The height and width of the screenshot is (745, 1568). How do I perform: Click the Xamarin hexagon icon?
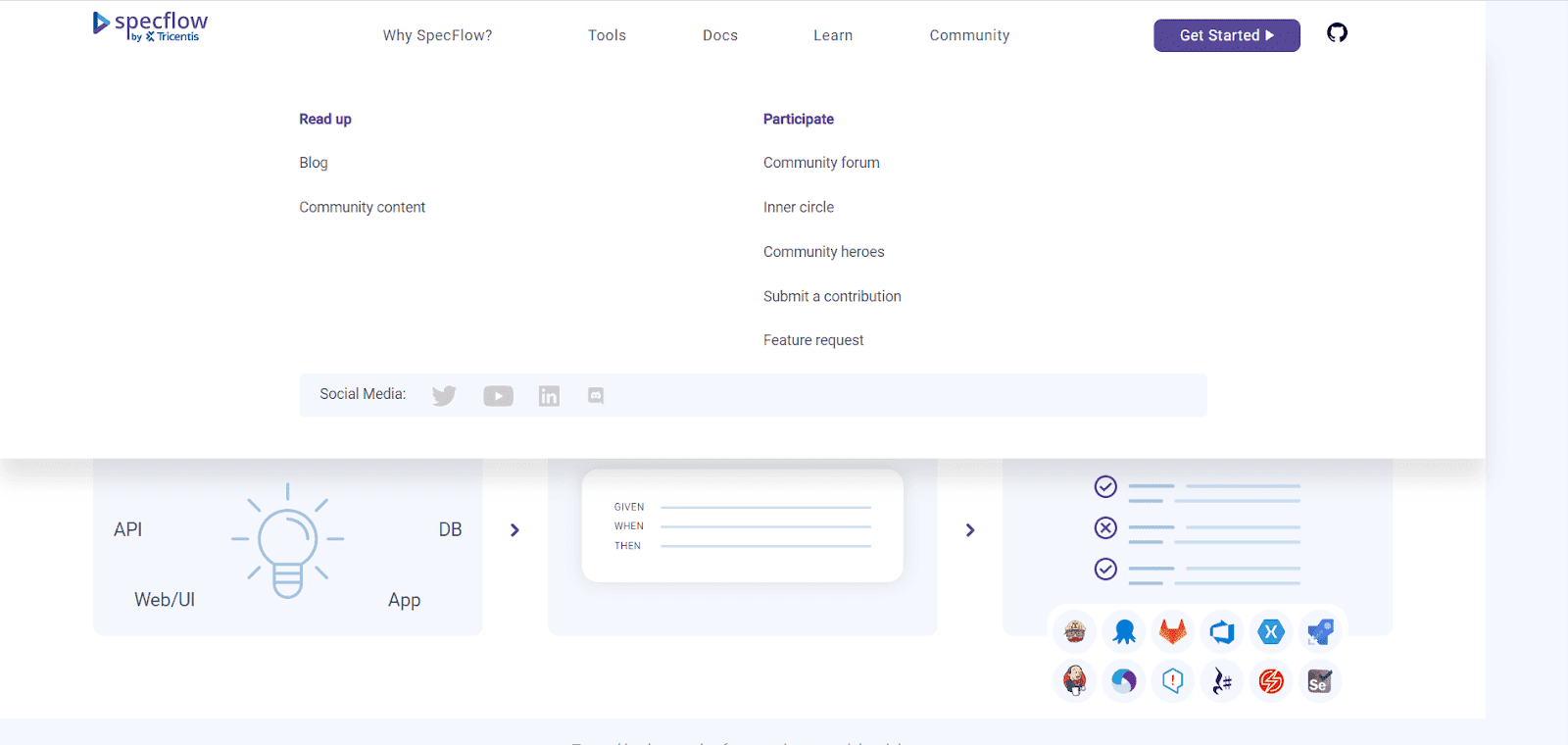1271,632
